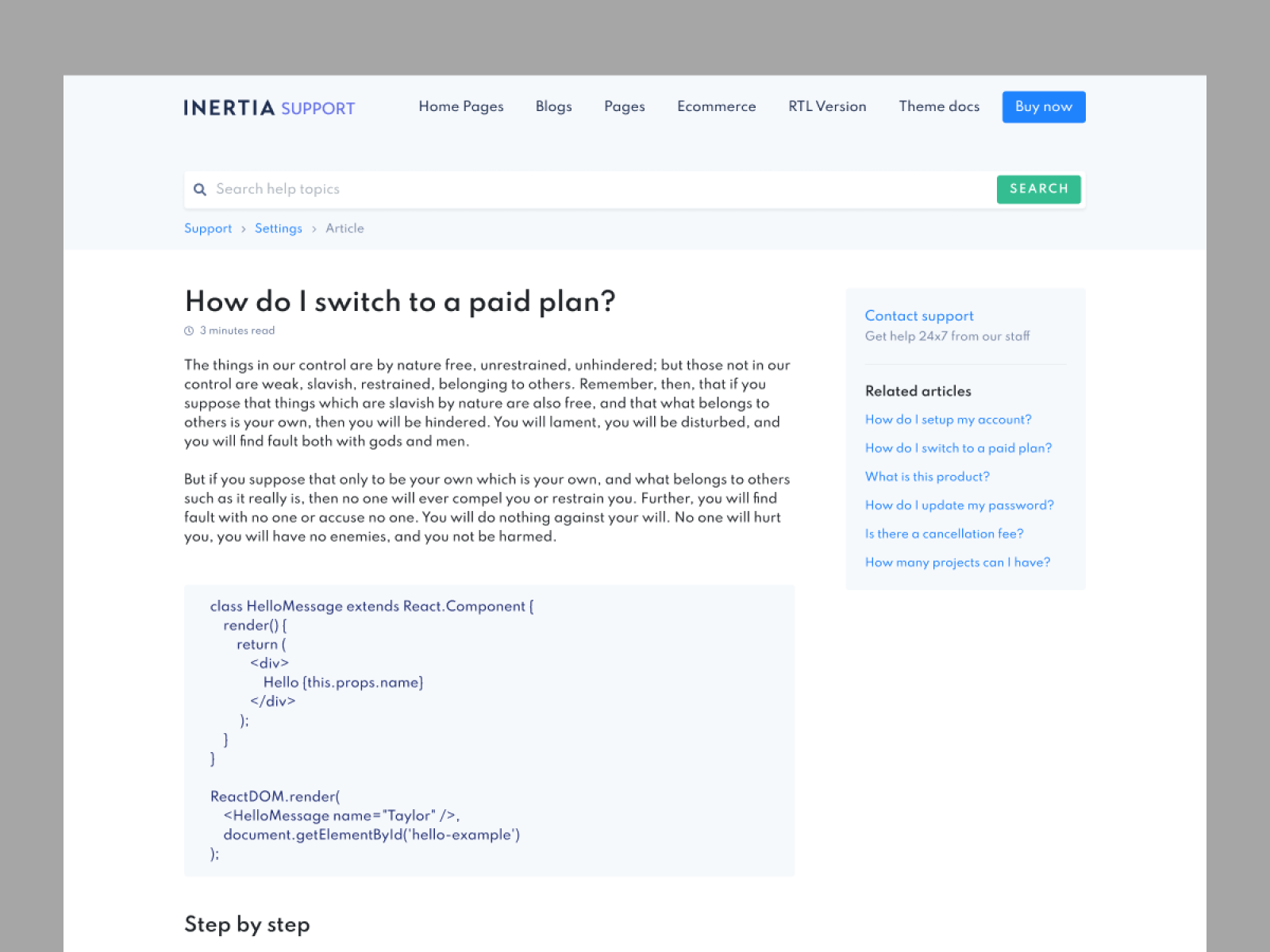Switch to the RTL Version page
This screenshot has height=952, width=1270.
pyautogui.click(x=826, y=106)
